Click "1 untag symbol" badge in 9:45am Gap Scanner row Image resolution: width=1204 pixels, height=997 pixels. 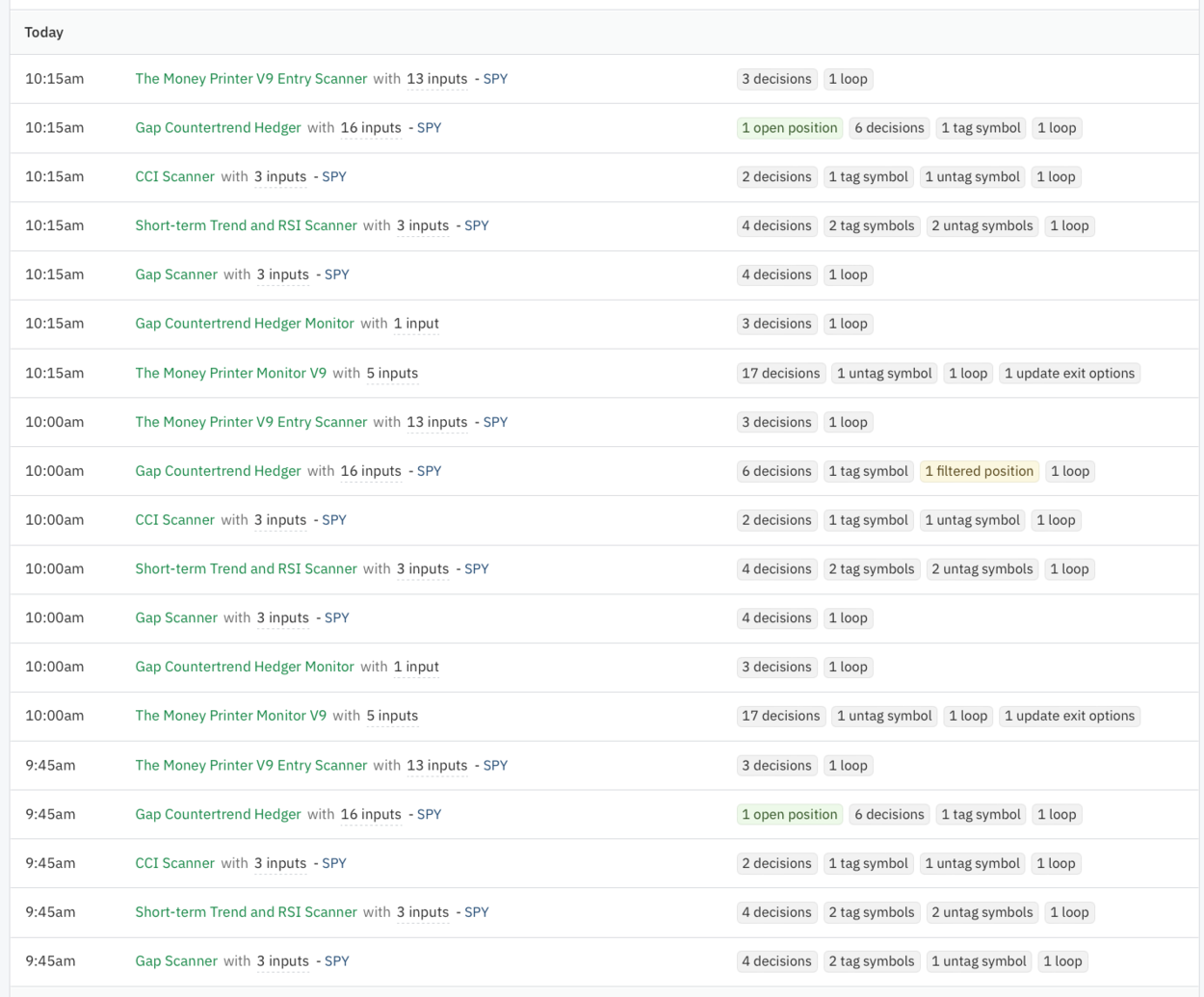tap(979, 961)
